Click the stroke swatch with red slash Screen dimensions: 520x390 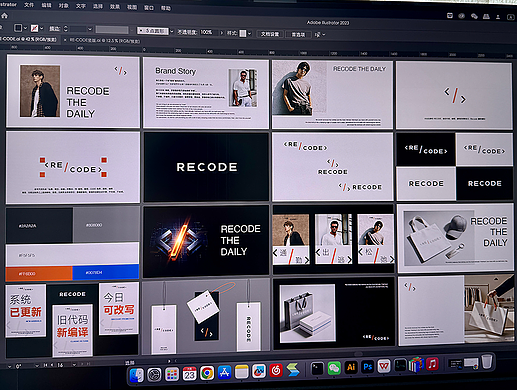pyautogui.click(x=34, y=29)
